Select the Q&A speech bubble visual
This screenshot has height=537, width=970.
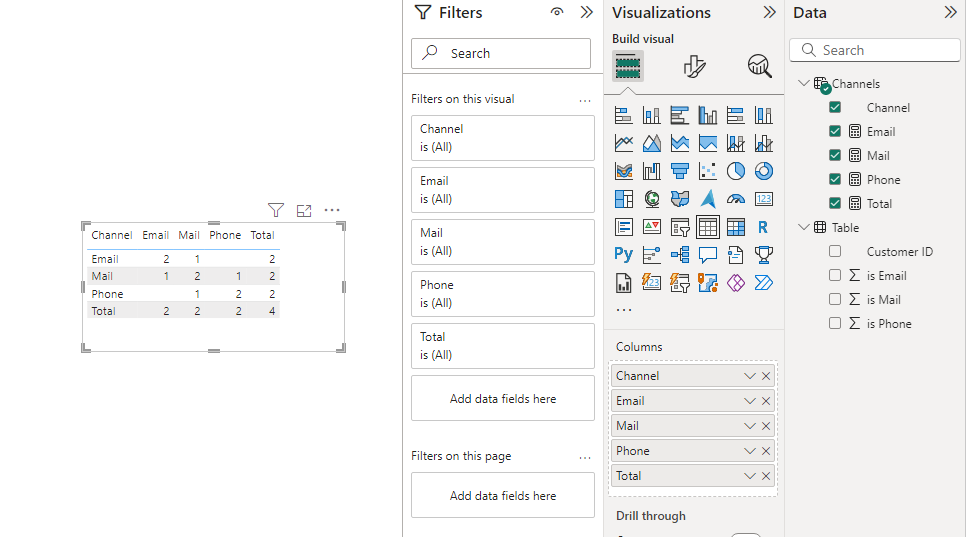coord(707,254)
